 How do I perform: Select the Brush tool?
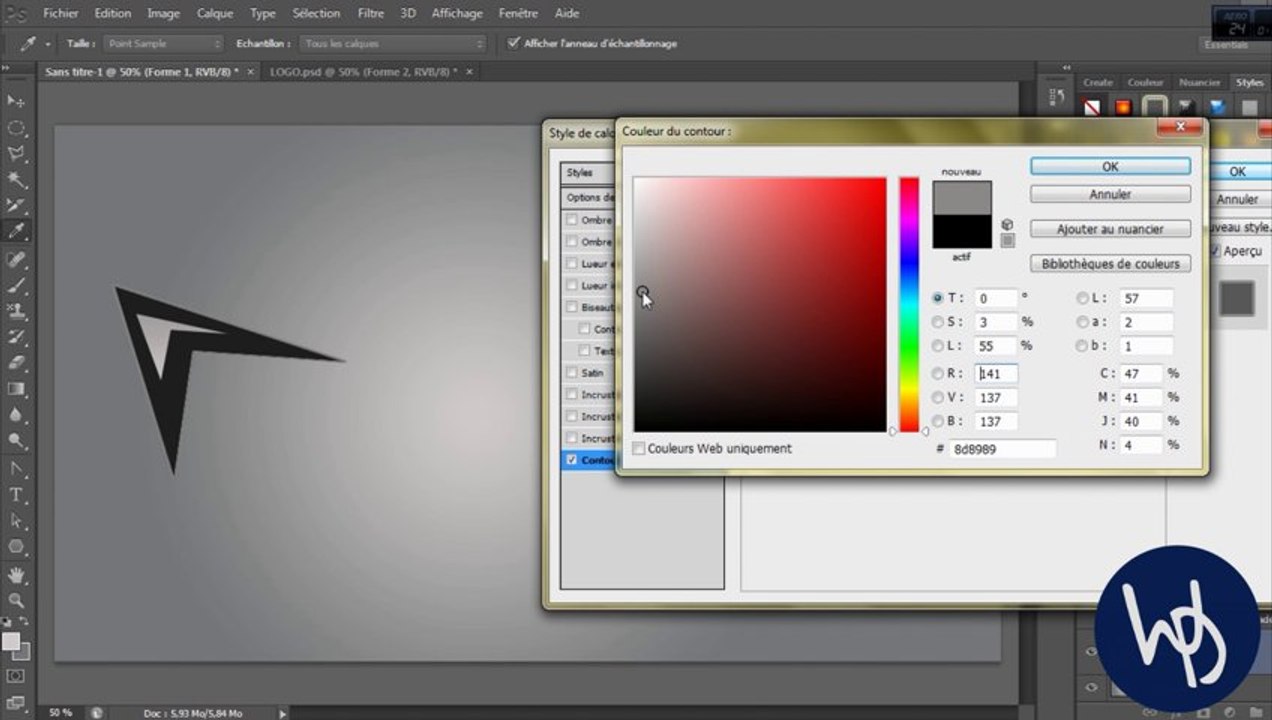click(17, 285)
